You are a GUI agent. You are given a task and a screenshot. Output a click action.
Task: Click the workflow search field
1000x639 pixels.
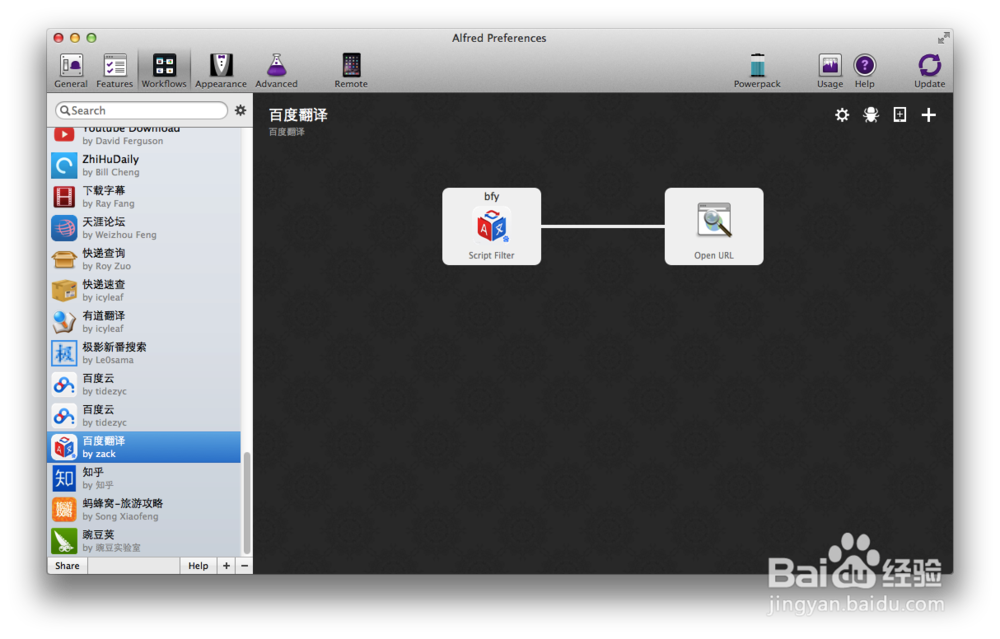pos(142,110)
